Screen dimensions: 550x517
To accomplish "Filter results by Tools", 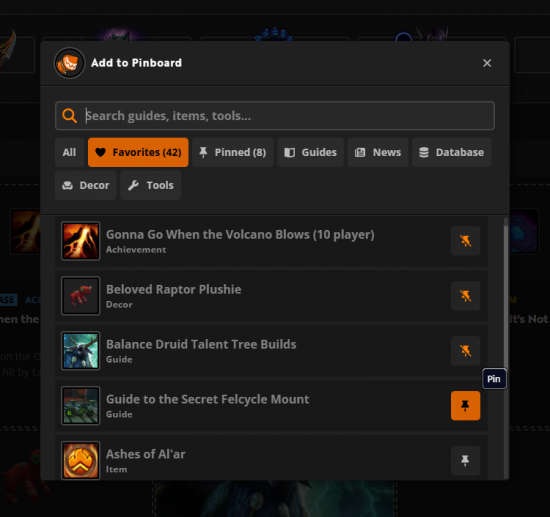I will (x=150, y=185).
